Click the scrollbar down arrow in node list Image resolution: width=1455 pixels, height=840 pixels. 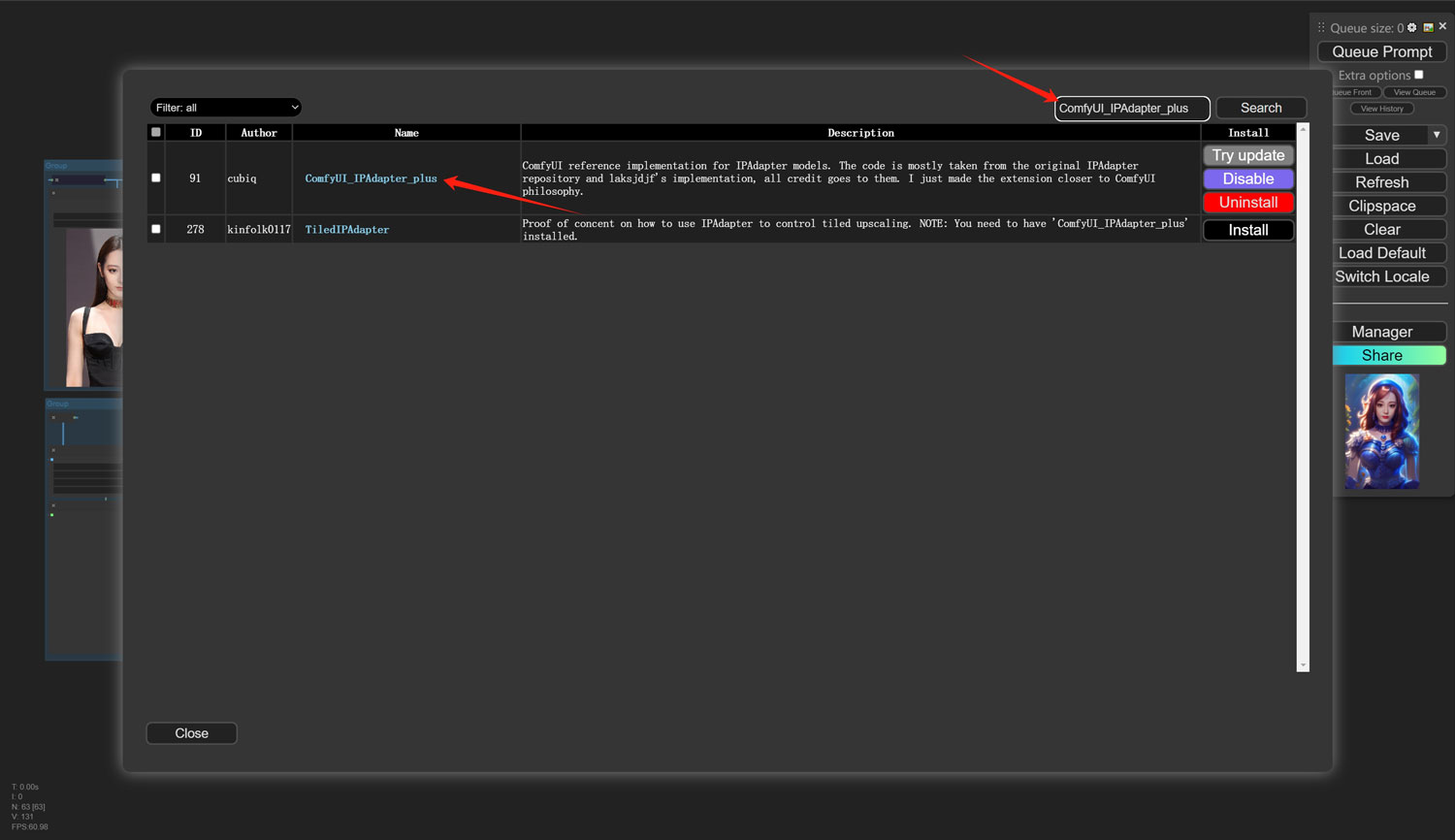pyautogui.click(x=1303, y=665)
